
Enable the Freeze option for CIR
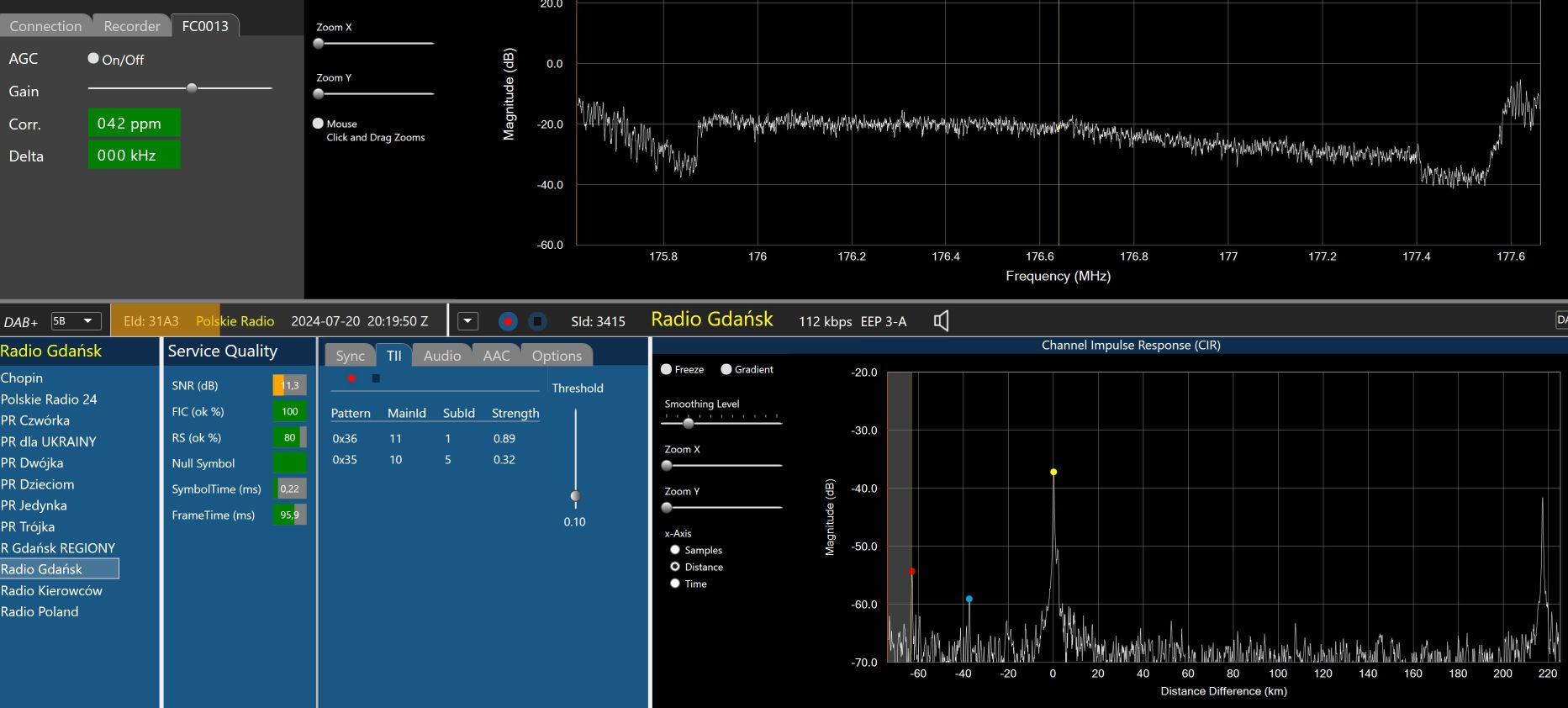click(667, 369)
